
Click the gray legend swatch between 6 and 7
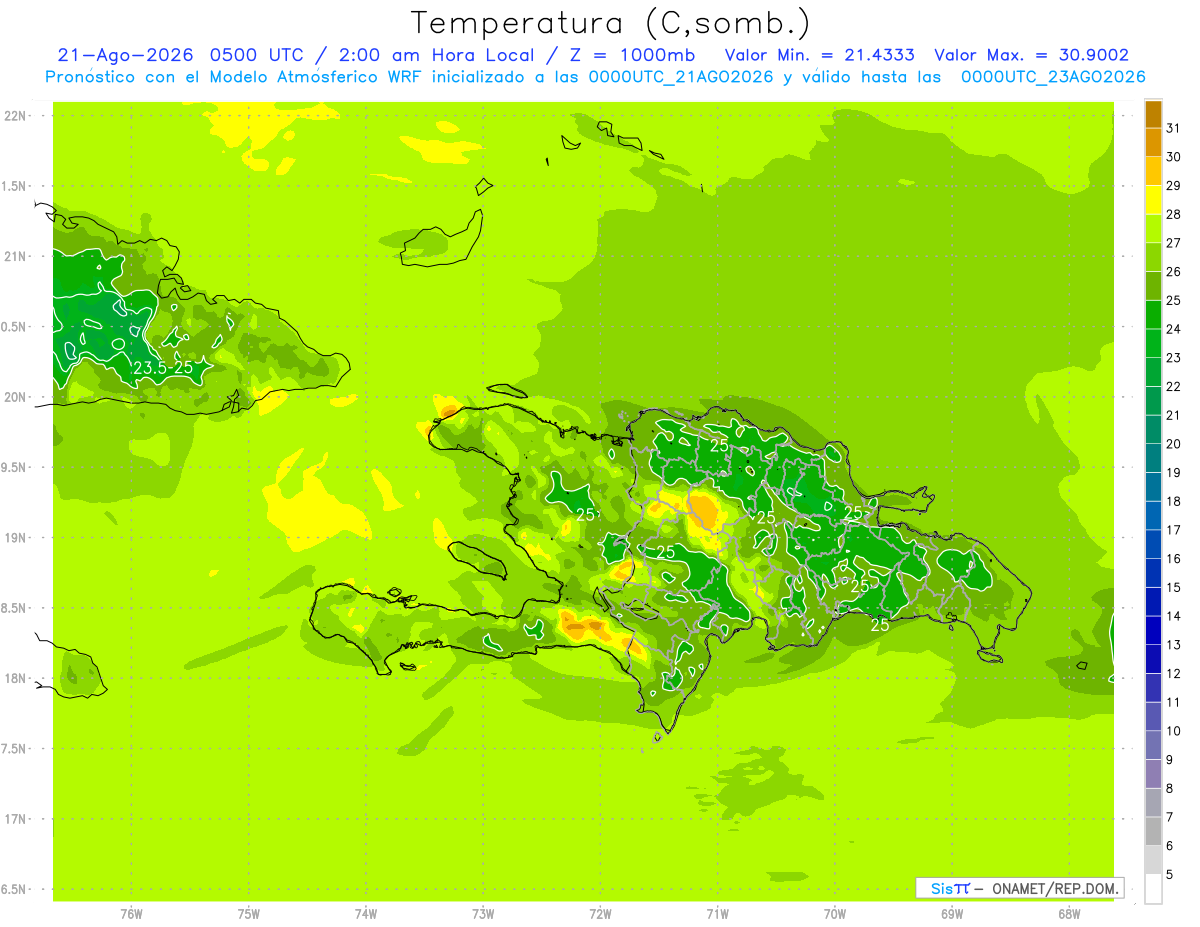pos(1153,831)
